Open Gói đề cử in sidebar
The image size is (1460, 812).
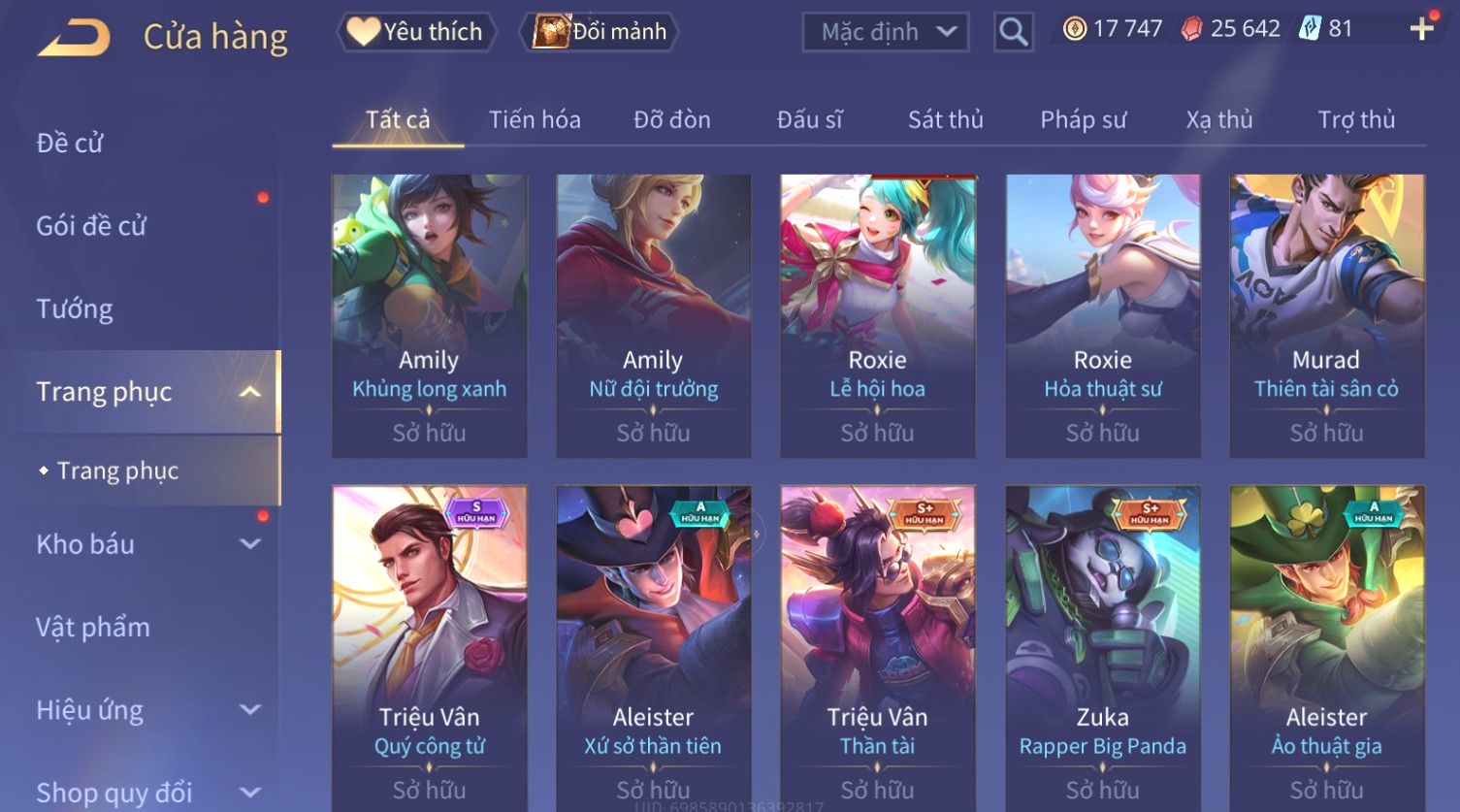tap(91, 226)
